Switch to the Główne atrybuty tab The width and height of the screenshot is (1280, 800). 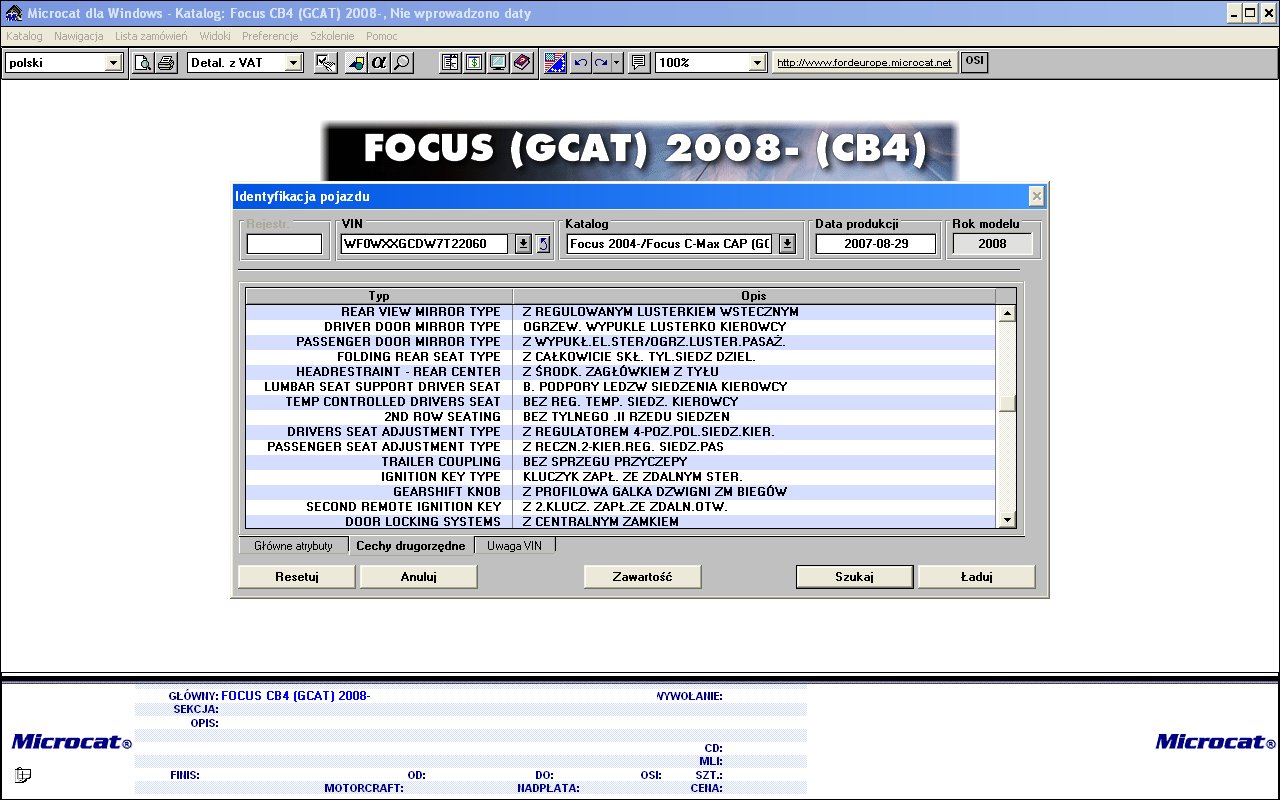coord(293,546)
